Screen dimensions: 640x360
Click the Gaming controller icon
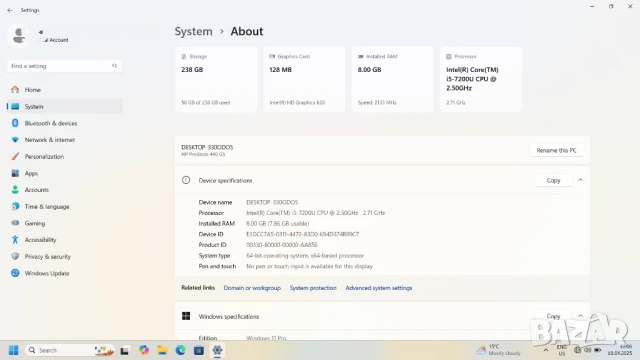[x=15, y=223]
